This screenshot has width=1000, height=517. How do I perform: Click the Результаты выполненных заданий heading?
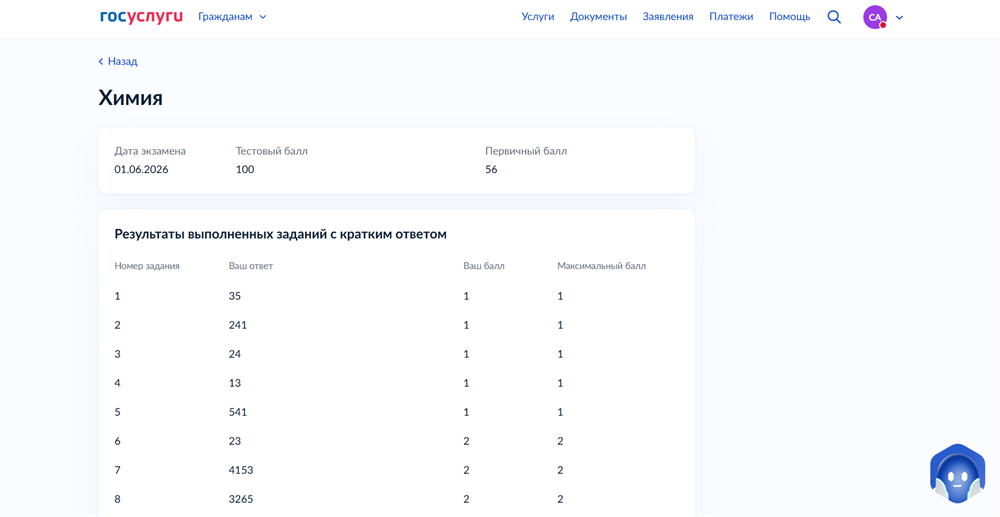[281, 234]
